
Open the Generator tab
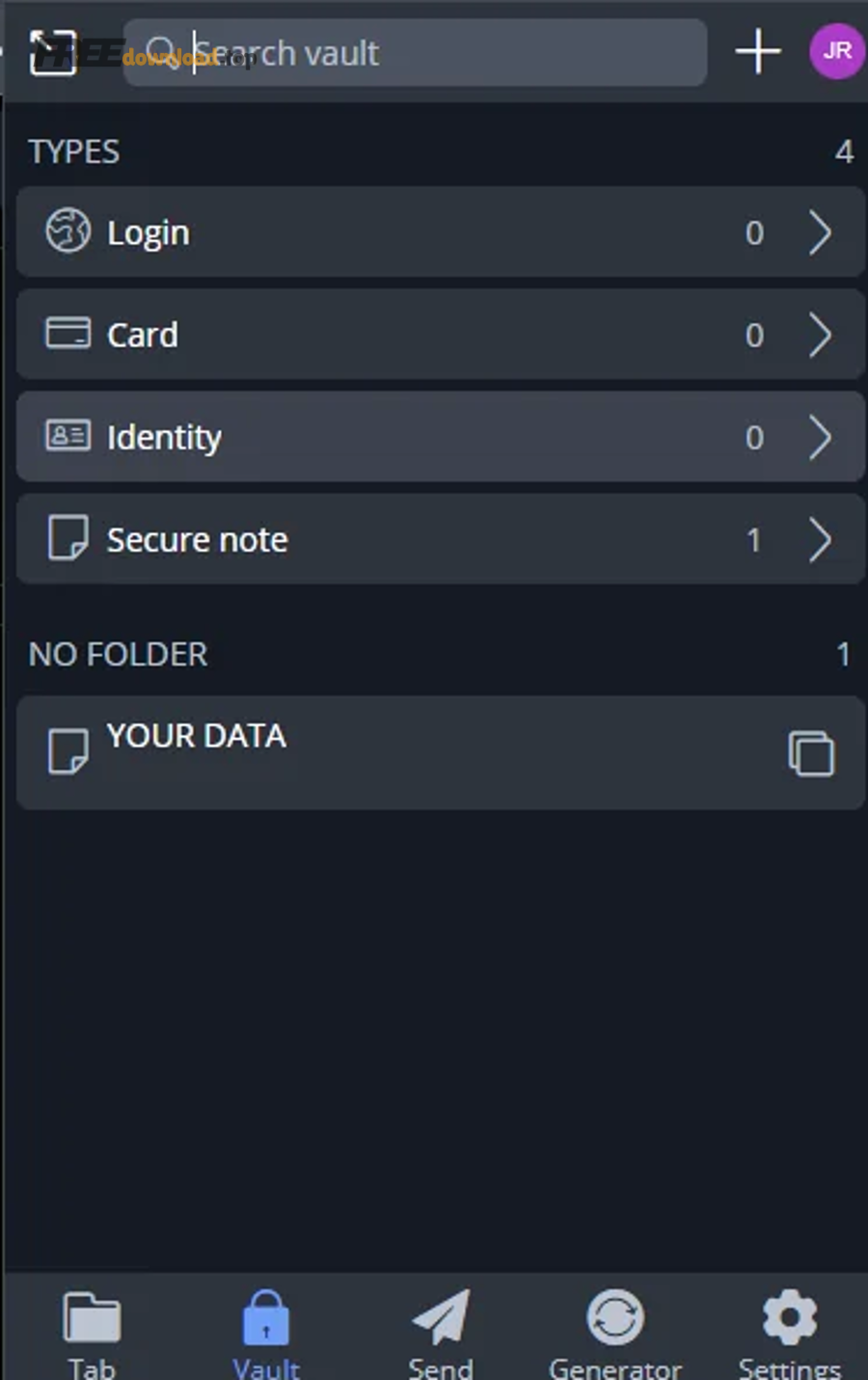pos(615,1333)
